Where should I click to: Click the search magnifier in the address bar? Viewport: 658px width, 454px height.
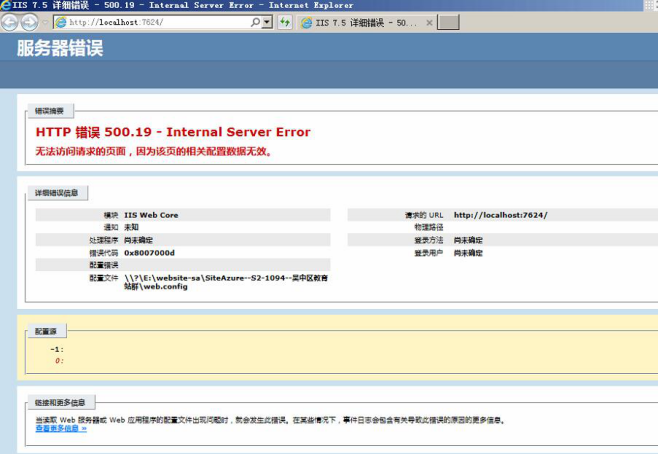(x=255, y=22)
